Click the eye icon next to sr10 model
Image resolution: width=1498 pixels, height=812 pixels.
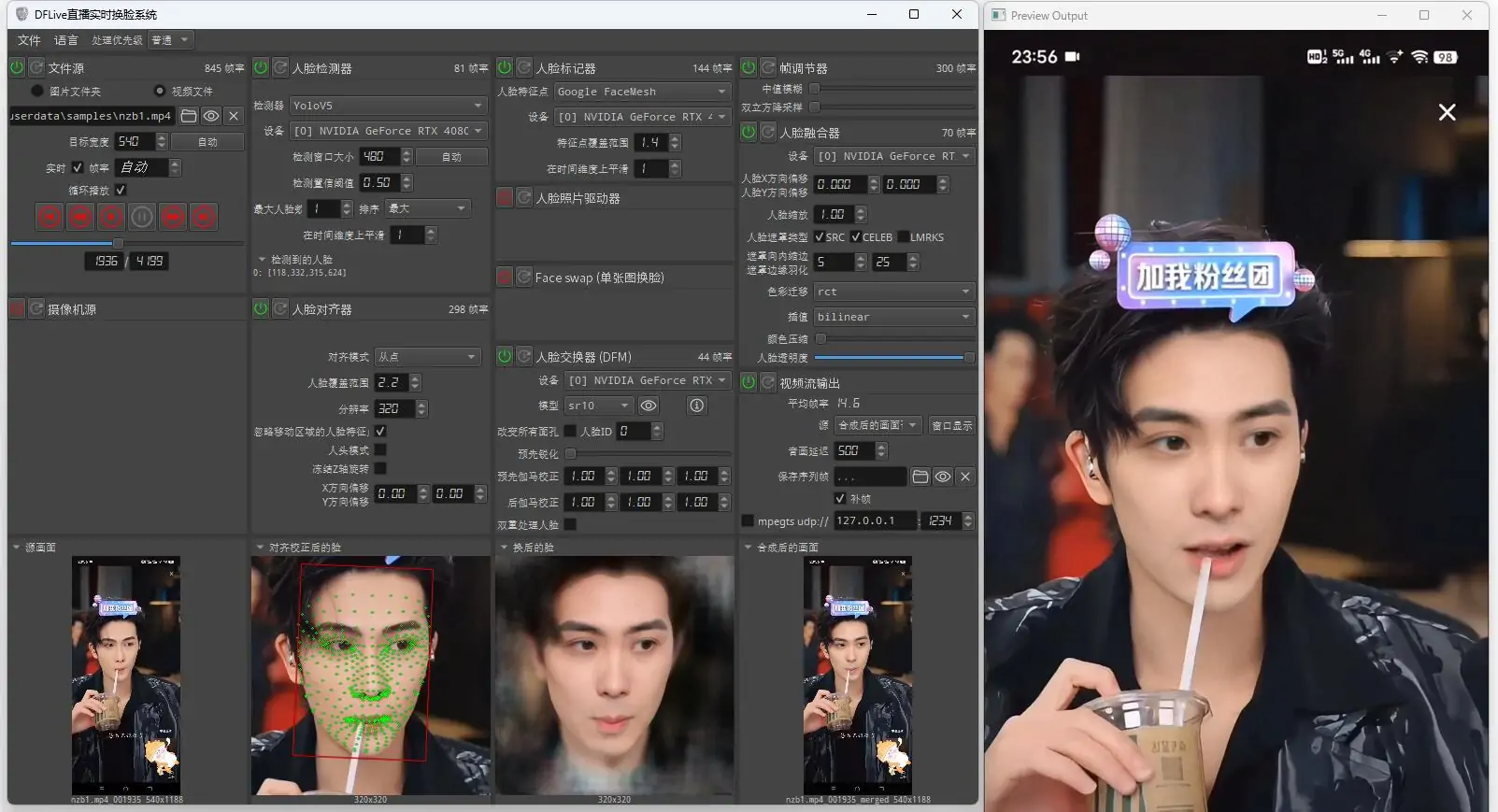(x=649, y=406)
